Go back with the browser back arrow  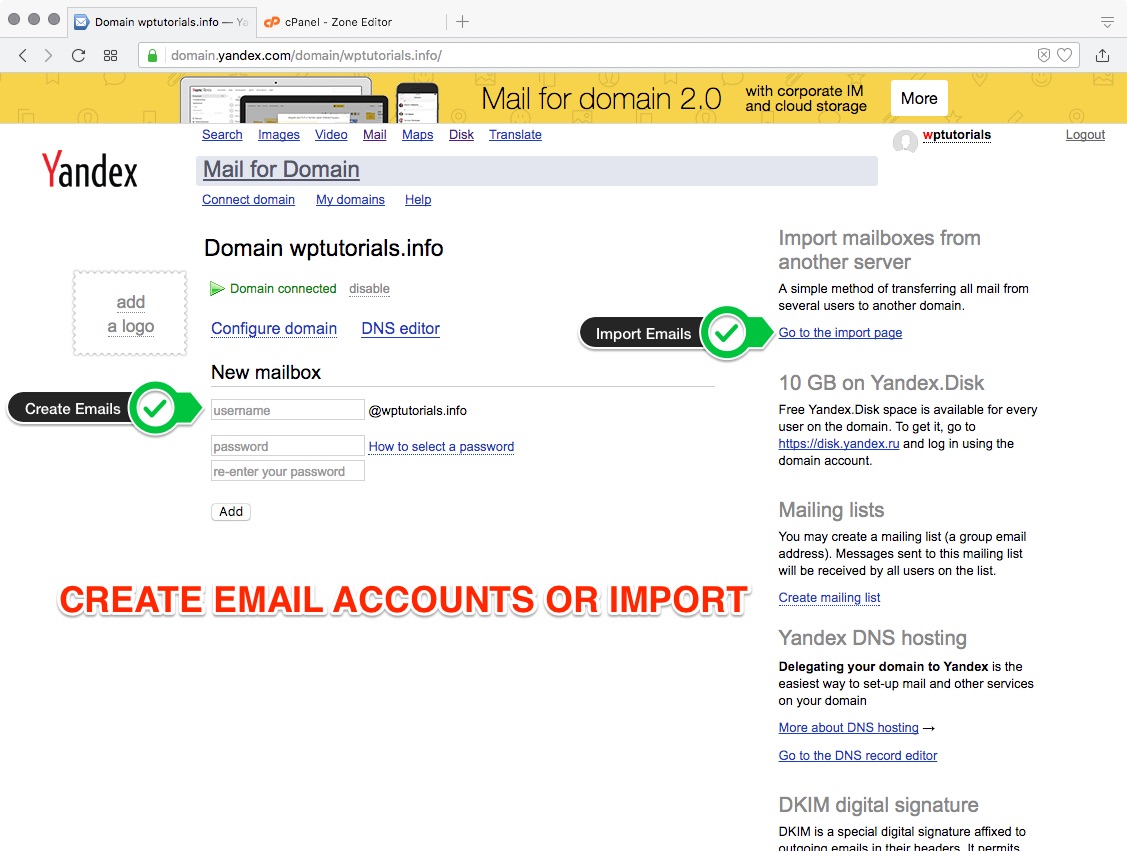point(23,55)
